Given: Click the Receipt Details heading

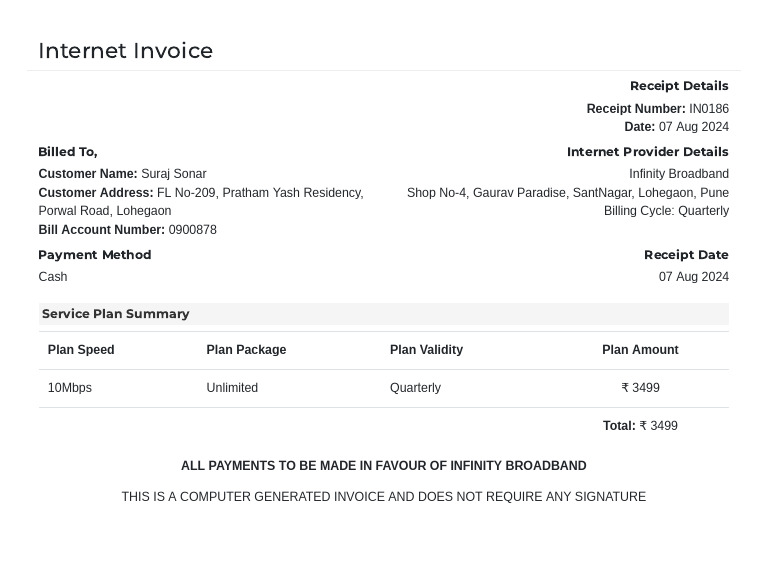Looking at the screenshot, I should click(679, 86).
